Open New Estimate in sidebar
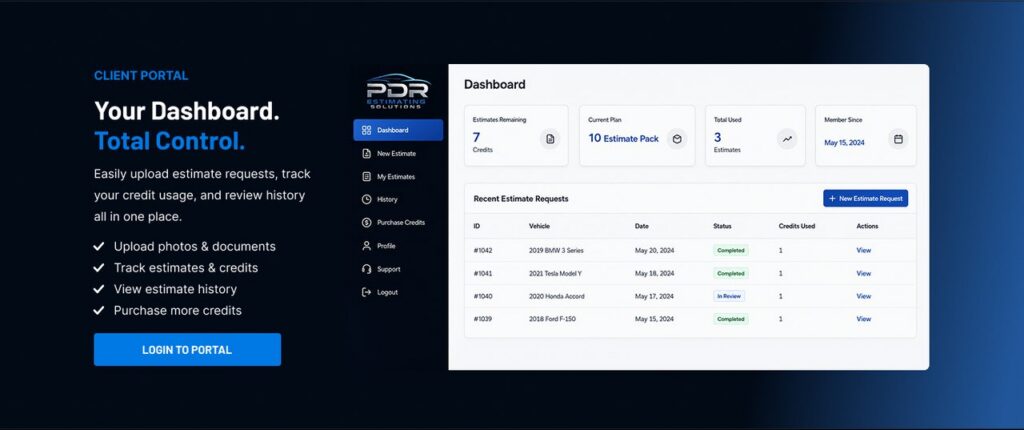The height and width of the screenshot is (430, 1024). pyautogui.click(x=398, y=154)
